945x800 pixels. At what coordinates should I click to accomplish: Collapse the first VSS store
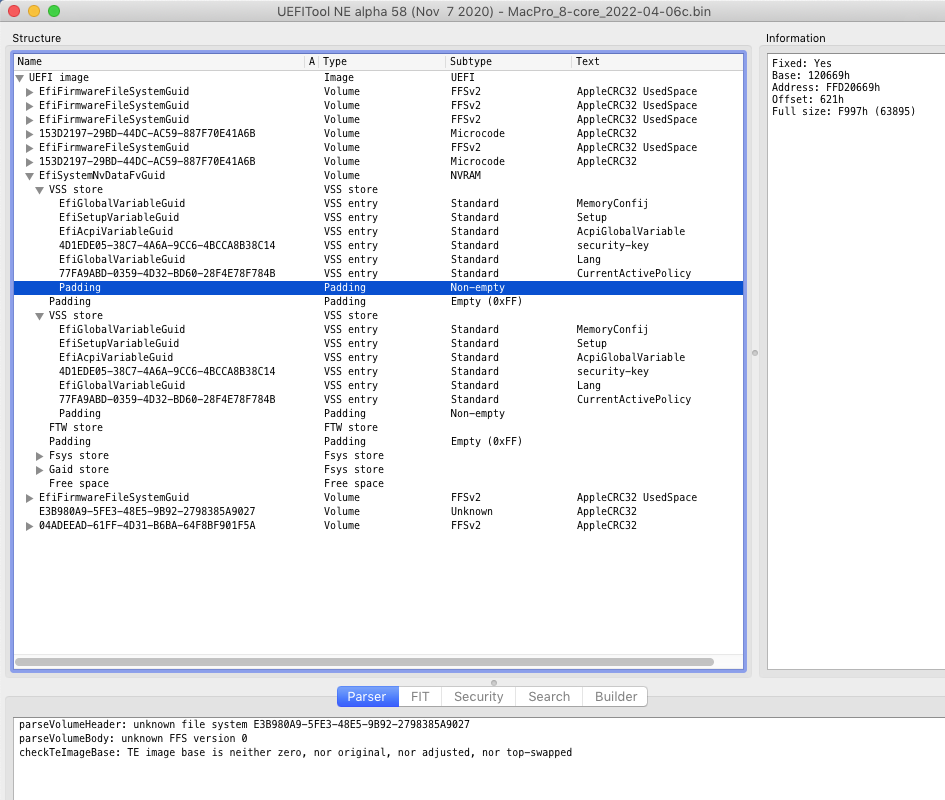tap(40, 190)
